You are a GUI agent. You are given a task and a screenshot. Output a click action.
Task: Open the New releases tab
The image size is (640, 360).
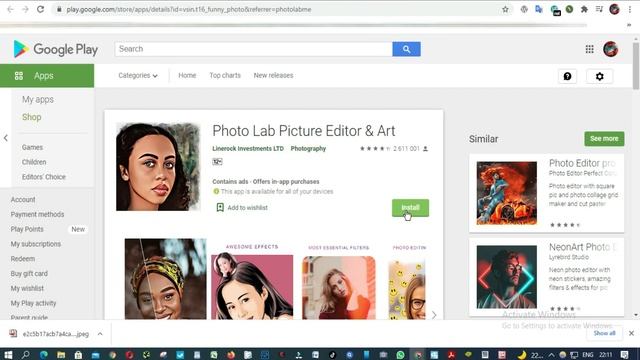(273, 76)
